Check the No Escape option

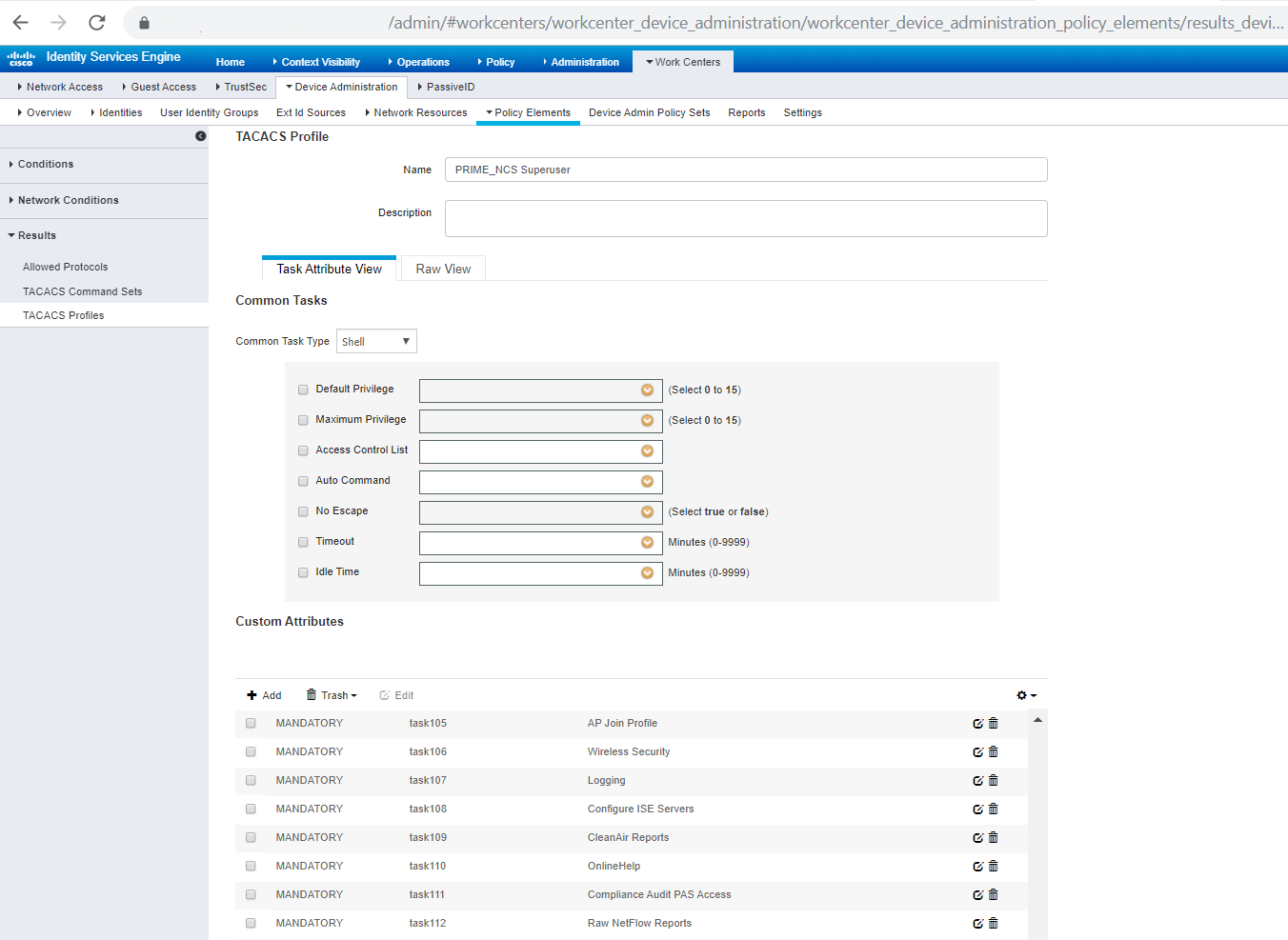tap(303, 511)
